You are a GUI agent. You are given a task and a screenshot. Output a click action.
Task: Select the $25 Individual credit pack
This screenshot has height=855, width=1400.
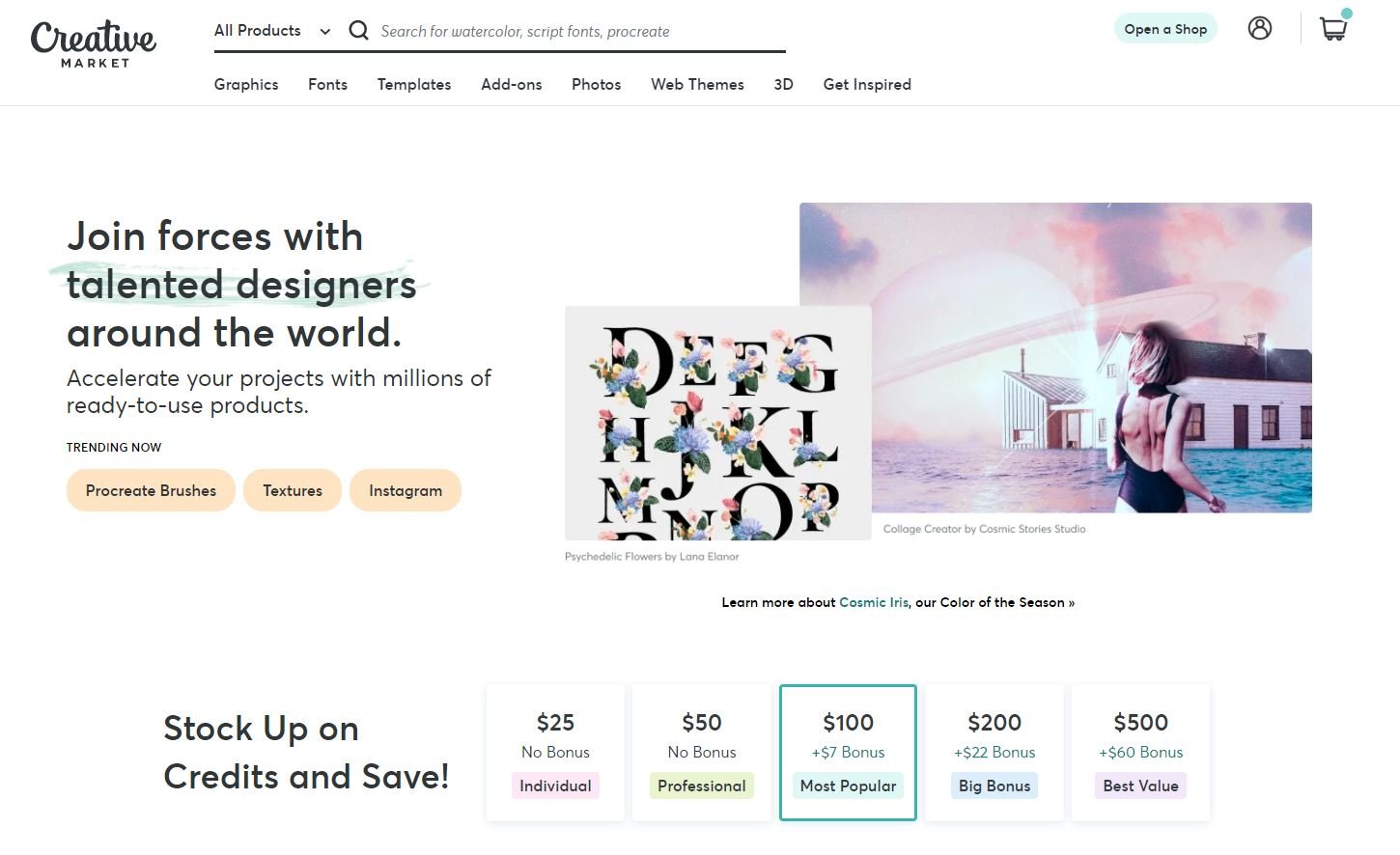(x=555, y=752)
